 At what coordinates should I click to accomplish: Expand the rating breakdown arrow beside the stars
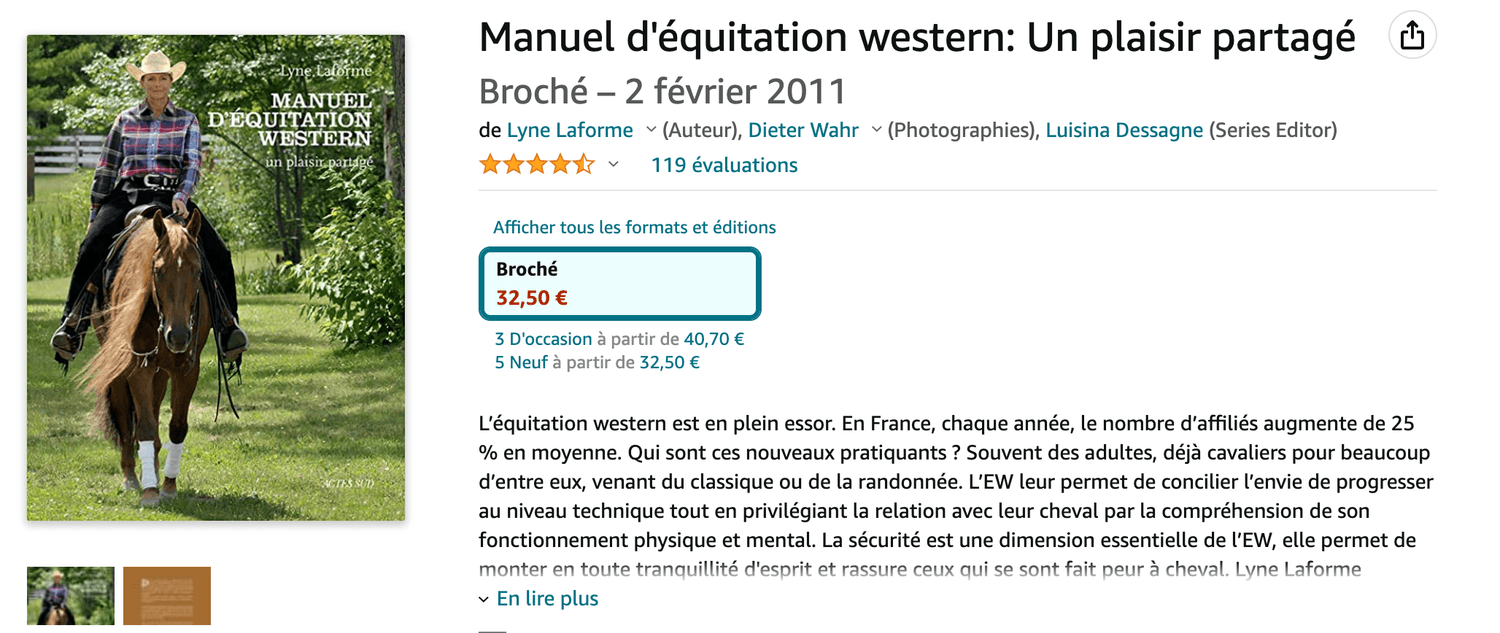[x=614, y=165]
